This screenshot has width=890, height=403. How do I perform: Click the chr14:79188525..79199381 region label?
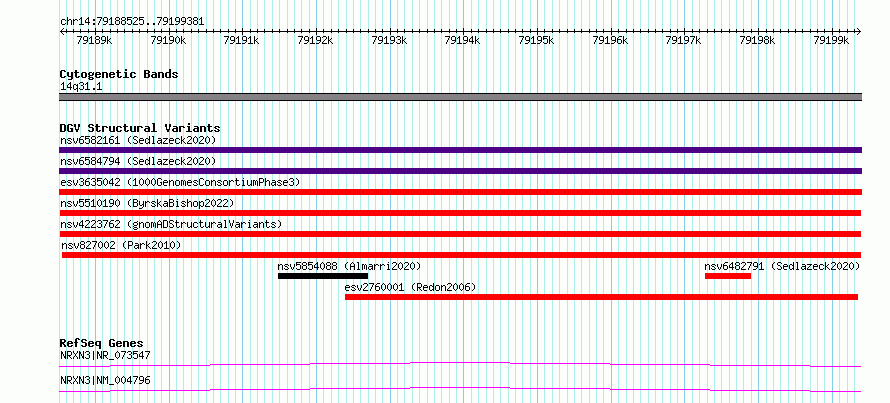pos(132,22)
